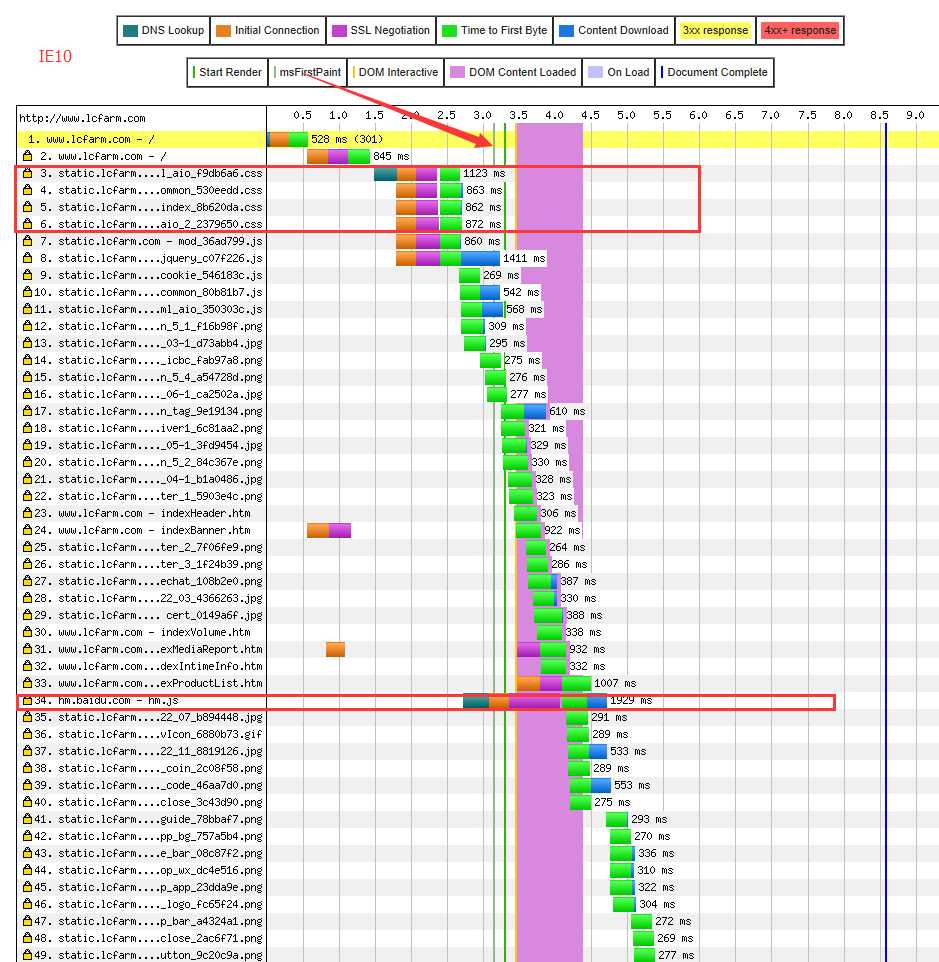Click the http://www.lcfarm.com header text

82,118
